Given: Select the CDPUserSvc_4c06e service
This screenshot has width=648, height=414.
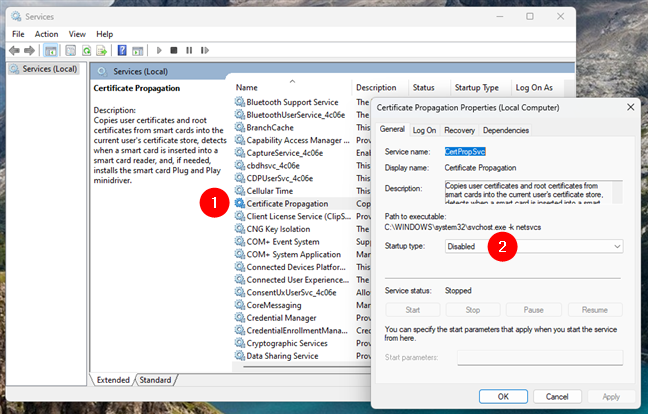Looking at the screenshot, I should click(279, 178).
